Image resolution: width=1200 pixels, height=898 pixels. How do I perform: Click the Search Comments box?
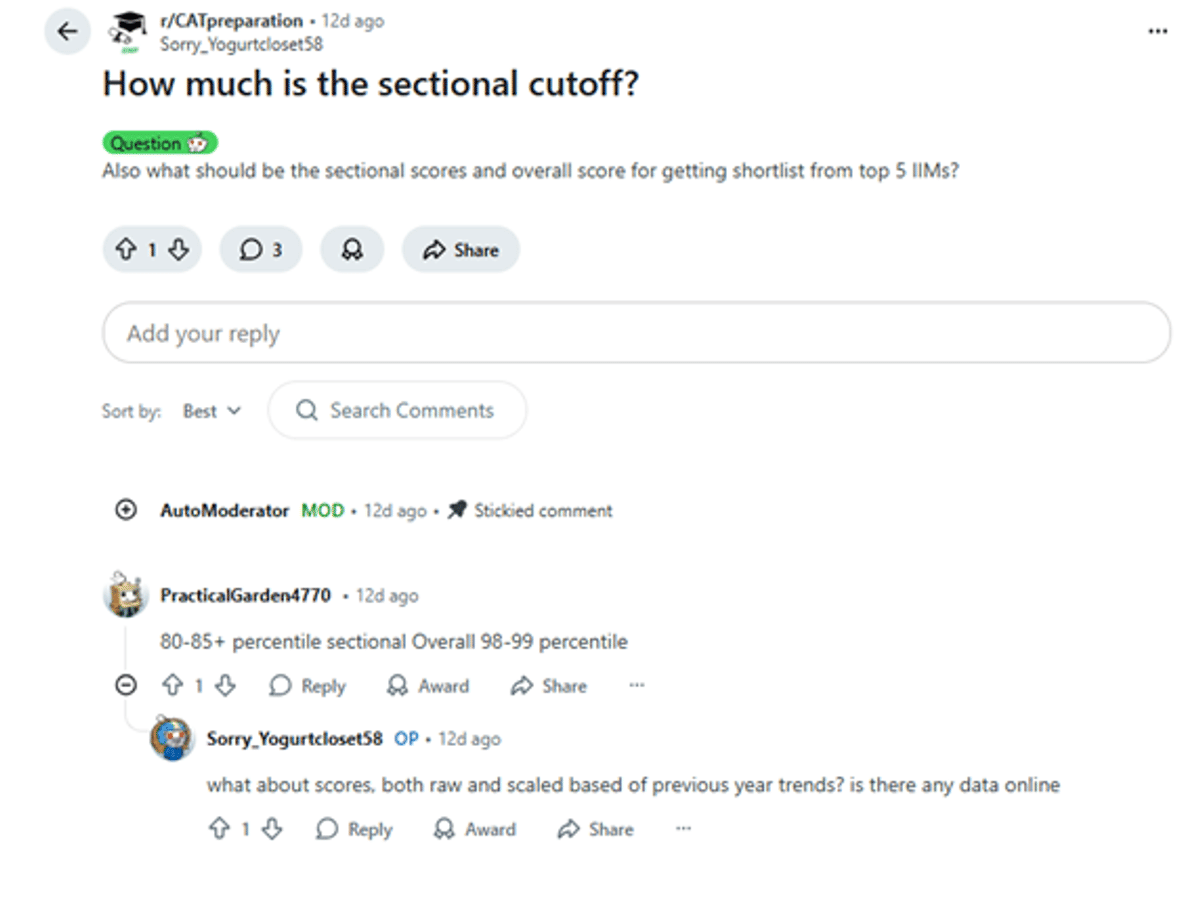pos(397,411)
